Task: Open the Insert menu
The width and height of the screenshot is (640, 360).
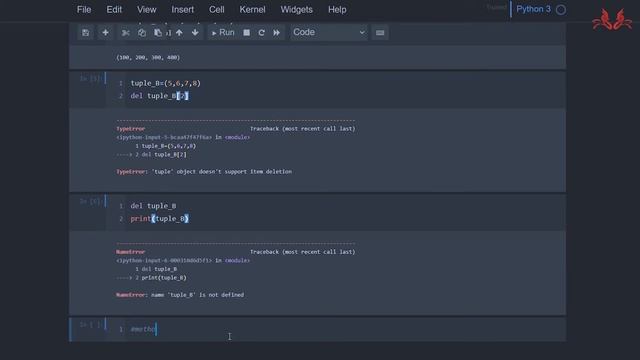Action: point(182,9)
